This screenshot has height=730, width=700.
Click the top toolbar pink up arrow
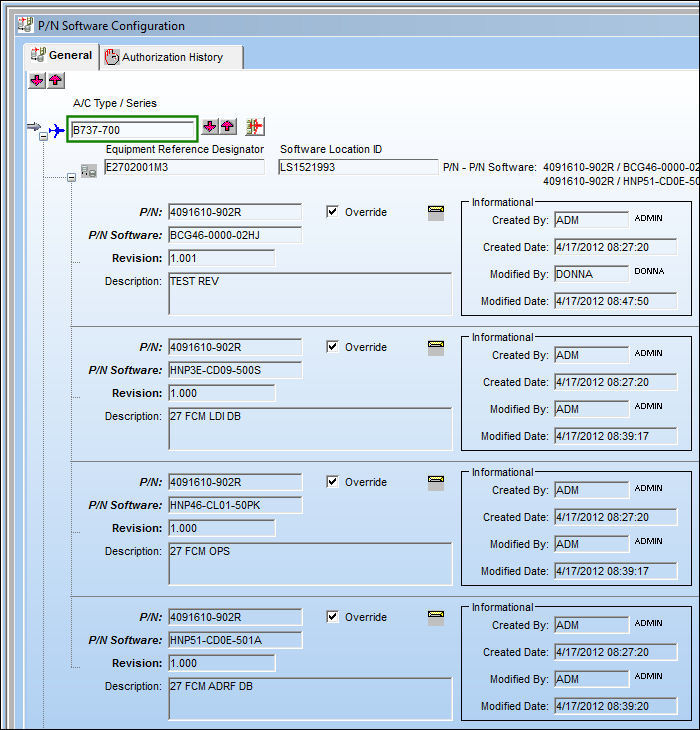coord(55,81)
